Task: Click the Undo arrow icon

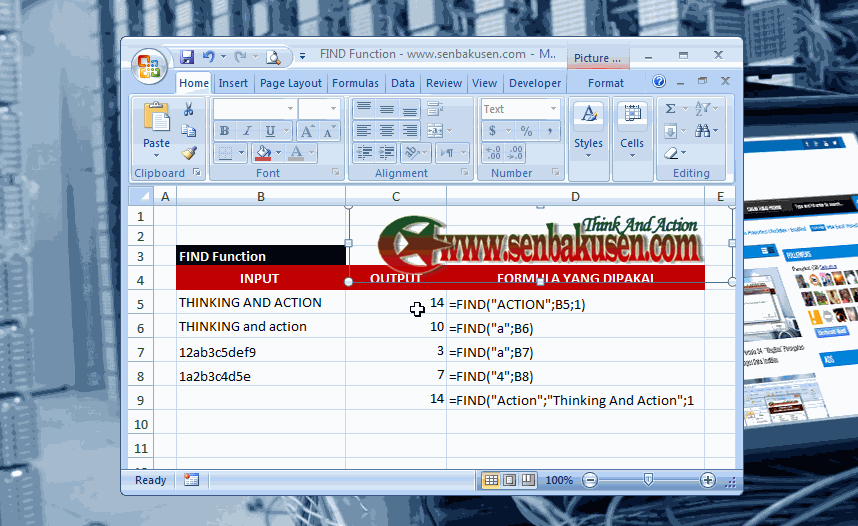Action: (x=208, y=56)
